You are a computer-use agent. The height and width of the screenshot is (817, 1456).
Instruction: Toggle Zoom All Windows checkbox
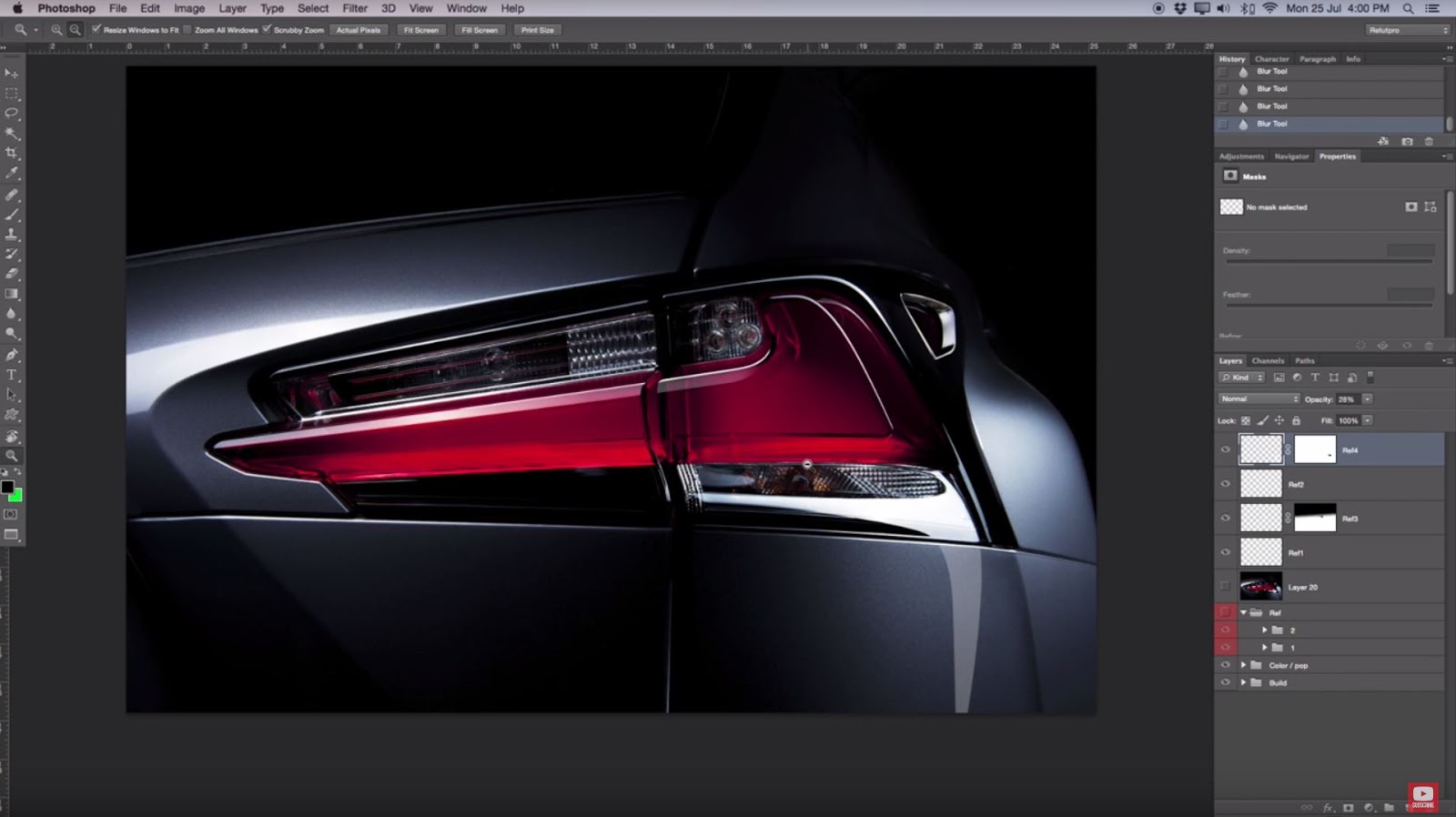point(187,30)
